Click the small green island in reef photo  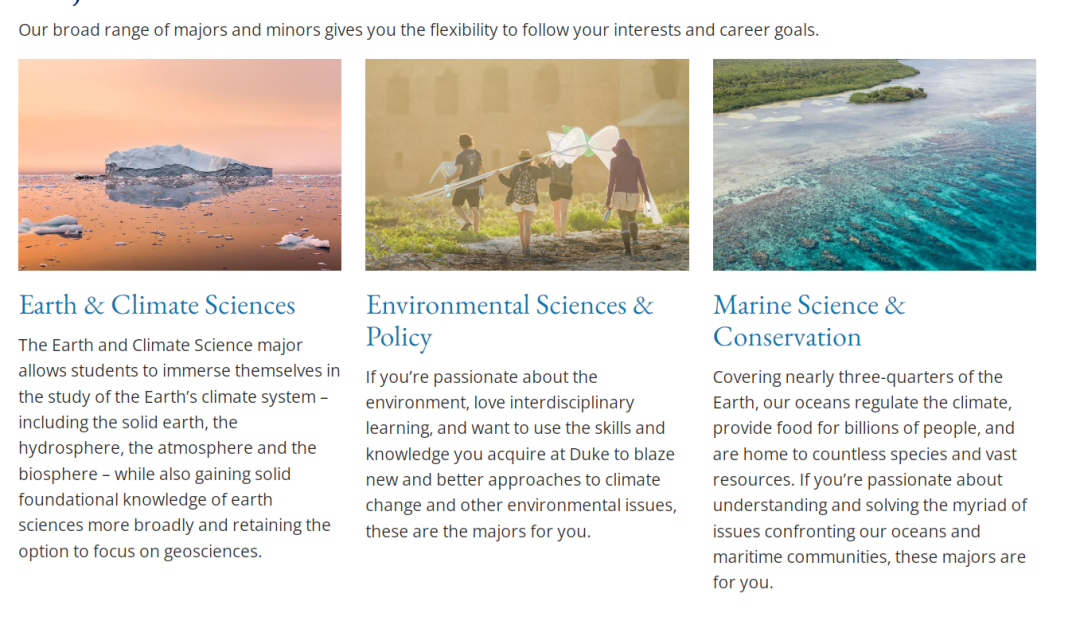tap(887, 95)
